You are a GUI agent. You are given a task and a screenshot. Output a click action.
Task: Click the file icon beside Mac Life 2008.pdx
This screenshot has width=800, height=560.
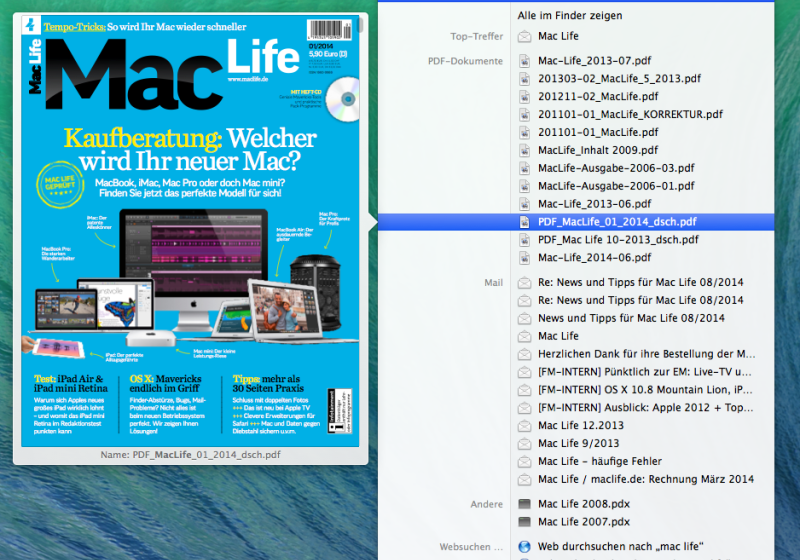tap(524, 504)
